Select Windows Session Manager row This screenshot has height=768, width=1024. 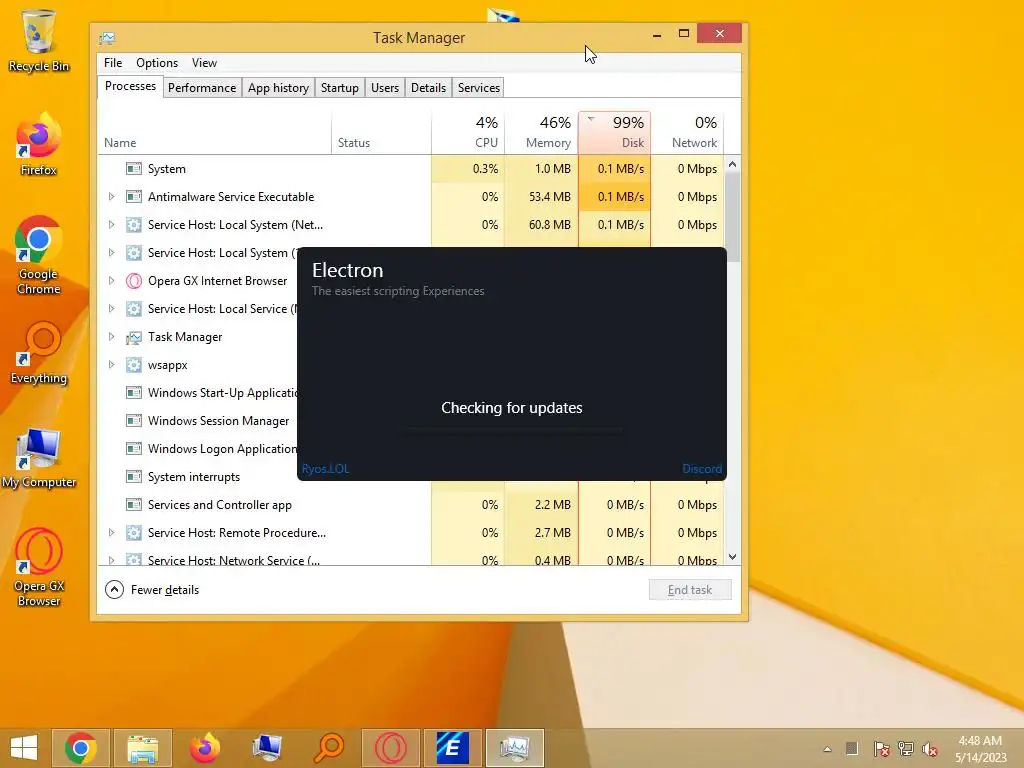pos(198,421)
